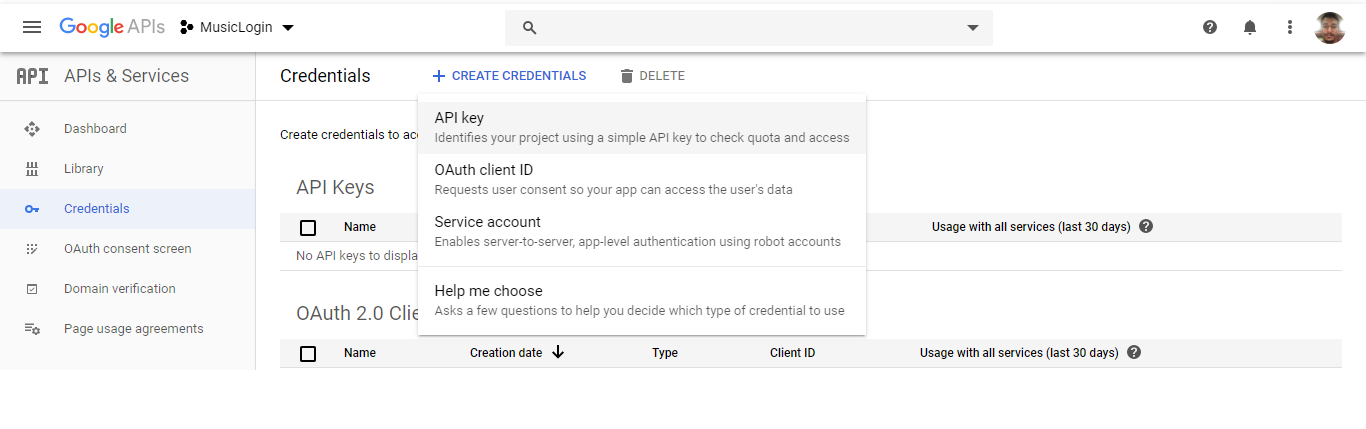Sort by Creation date arrow
The width and height of the screenshot is (1366, 429).
coord(558,352)
